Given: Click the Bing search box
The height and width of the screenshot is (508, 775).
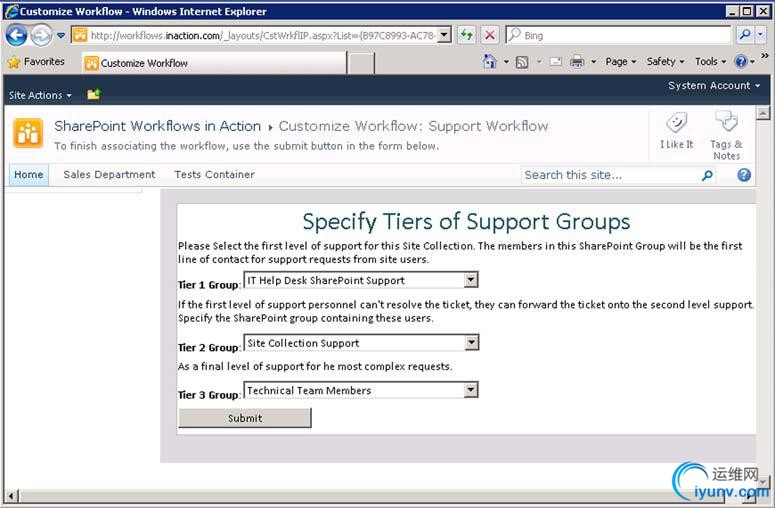Looking at the screenshot, I should click(x=618, y=35).
